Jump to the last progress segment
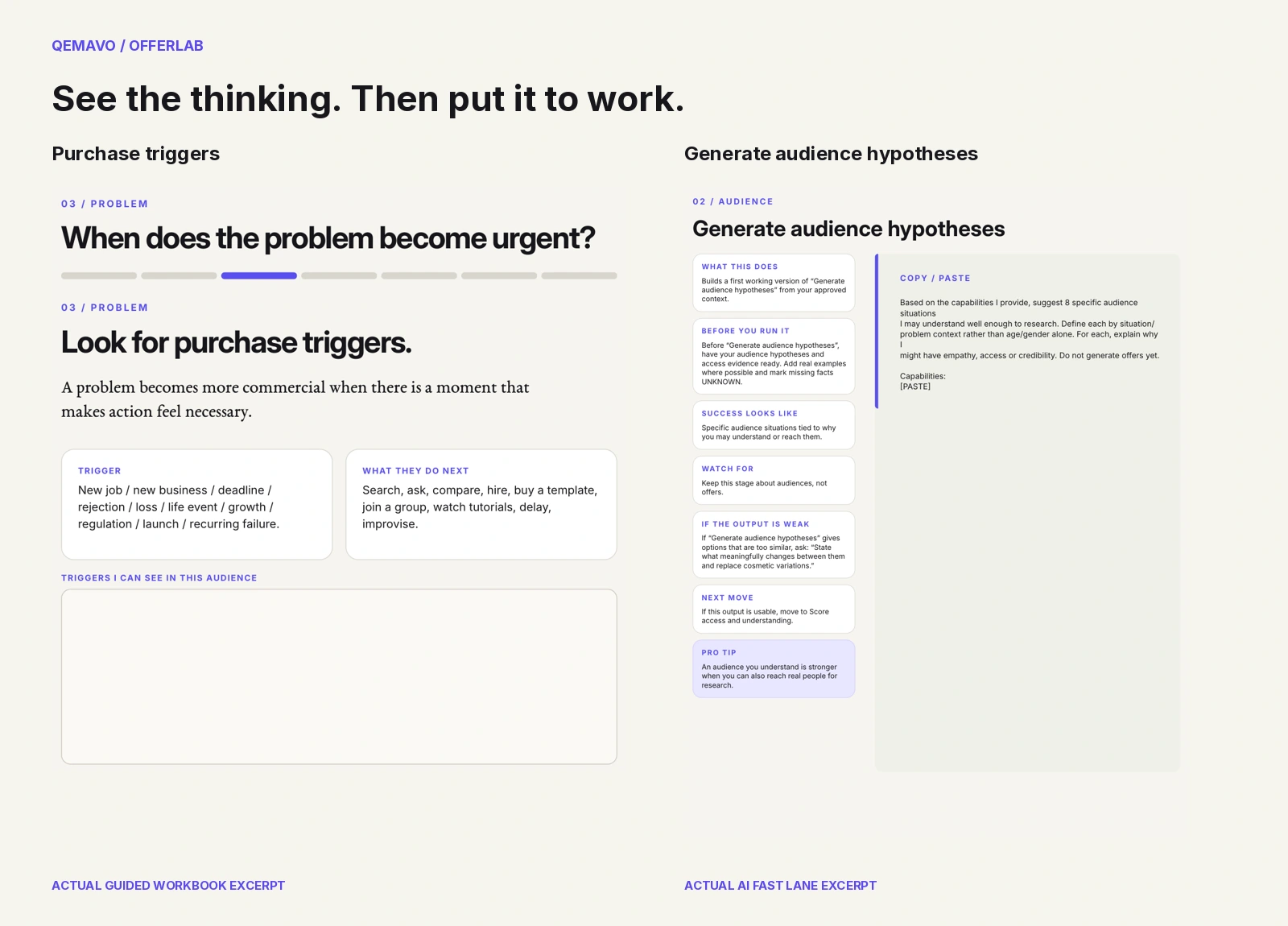Screen dimensions: 1288x926 [579, 275]
